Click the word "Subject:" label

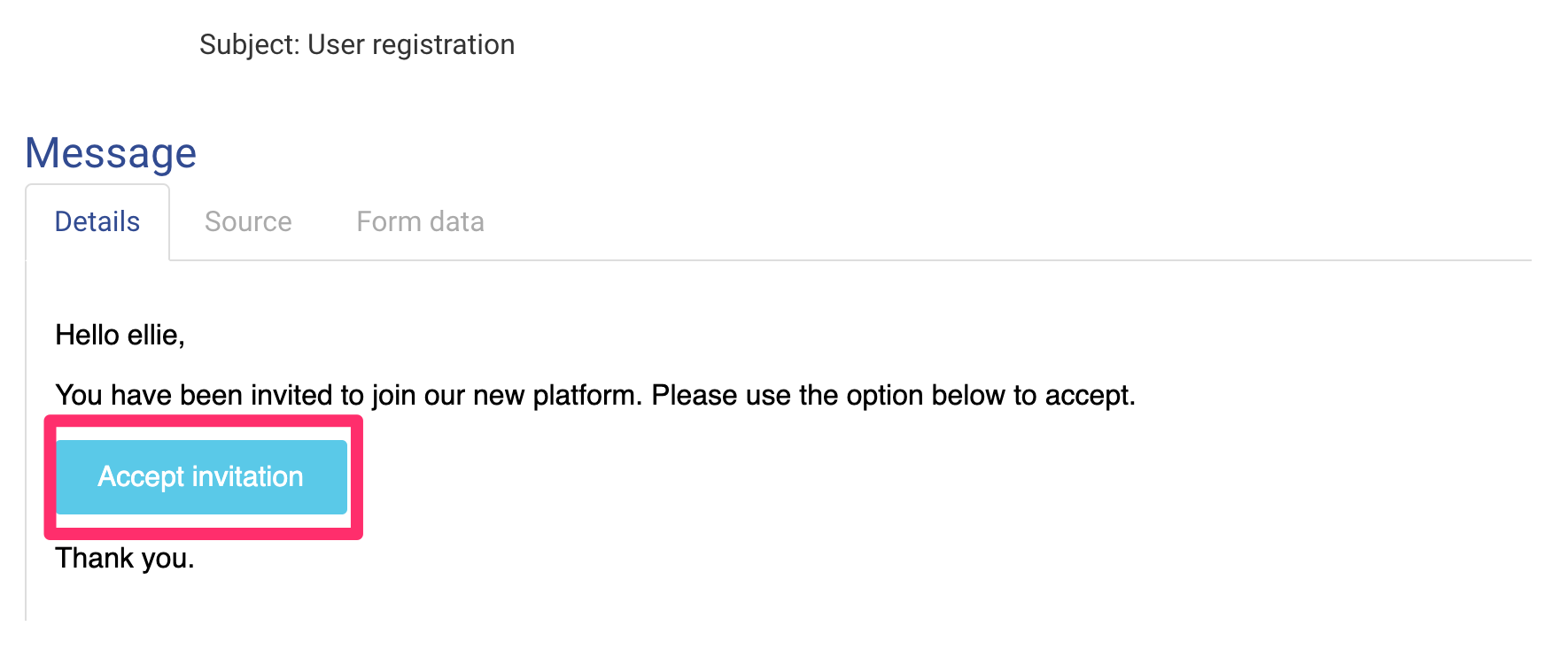point(249,44)
